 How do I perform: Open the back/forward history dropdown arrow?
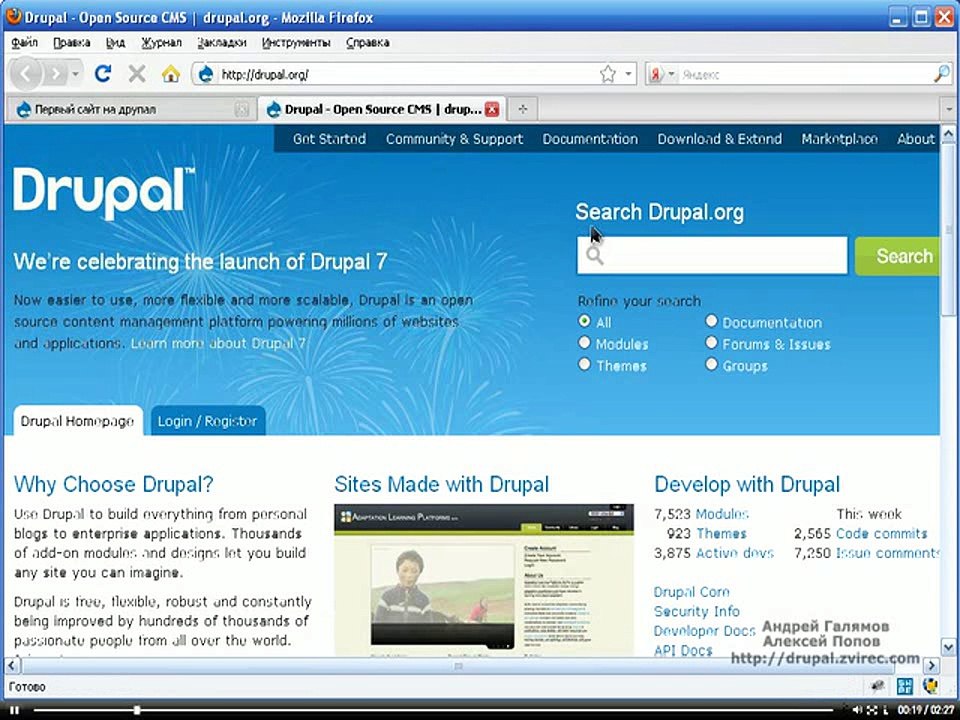[x=75, y=74]
